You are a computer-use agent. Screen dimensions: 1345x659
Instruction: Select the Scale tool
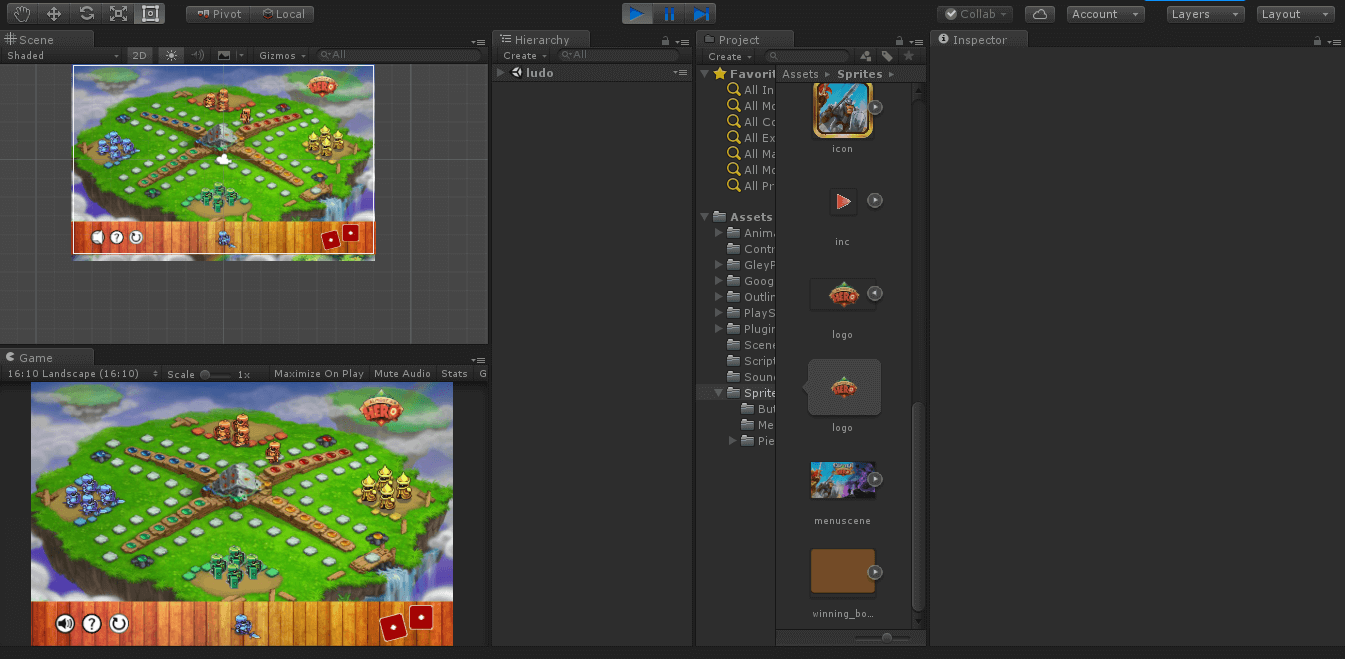119,14
